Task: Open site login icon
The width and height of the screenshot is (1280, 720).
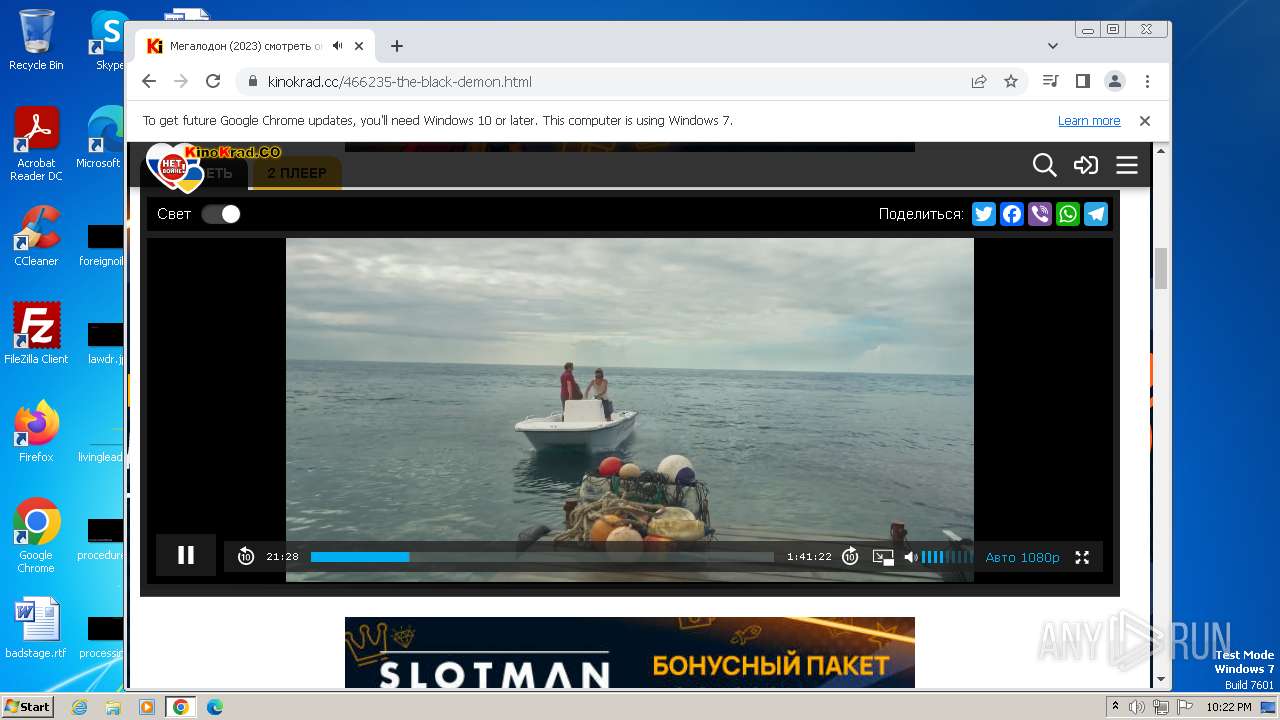Action: [x=1086, y=165]
